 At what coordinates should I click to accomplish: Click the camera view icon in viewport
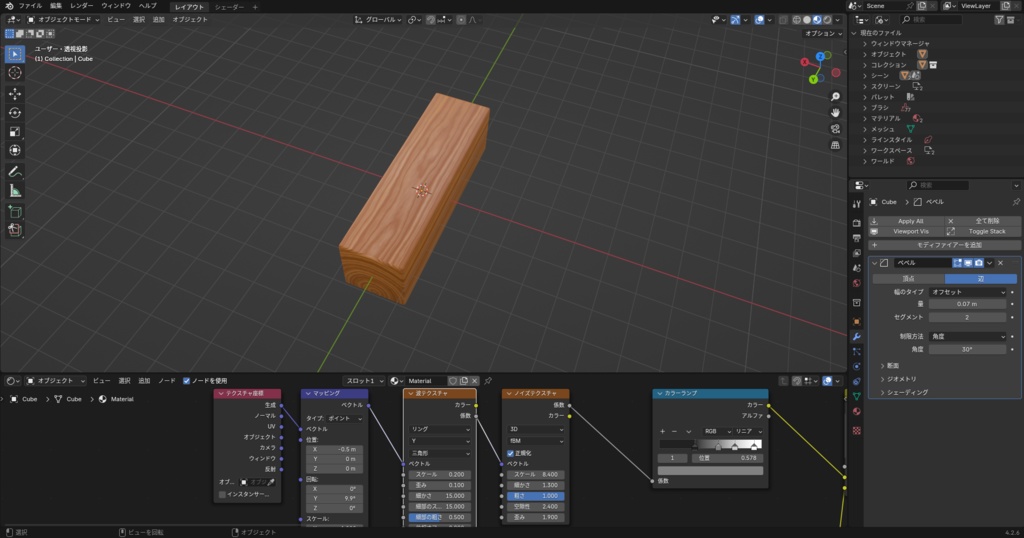[x=835, y=128]
